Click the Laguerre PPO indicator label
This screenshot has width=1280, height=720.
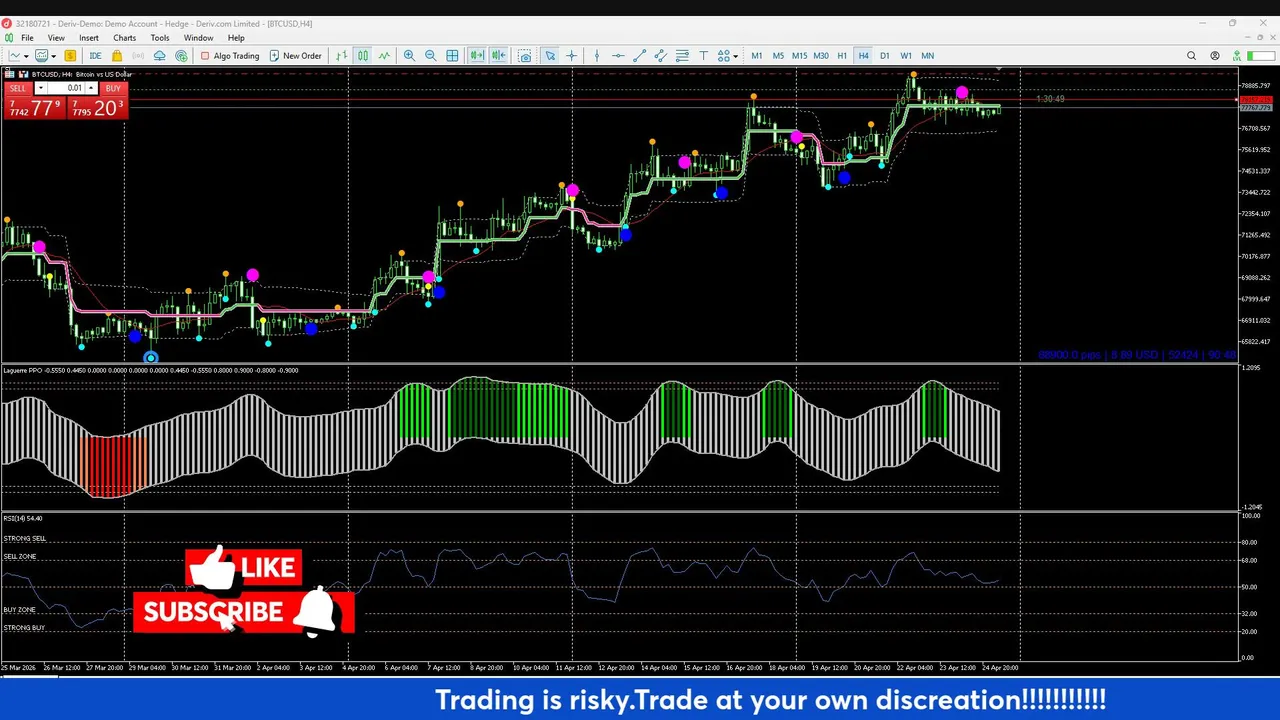coord(22,371)
